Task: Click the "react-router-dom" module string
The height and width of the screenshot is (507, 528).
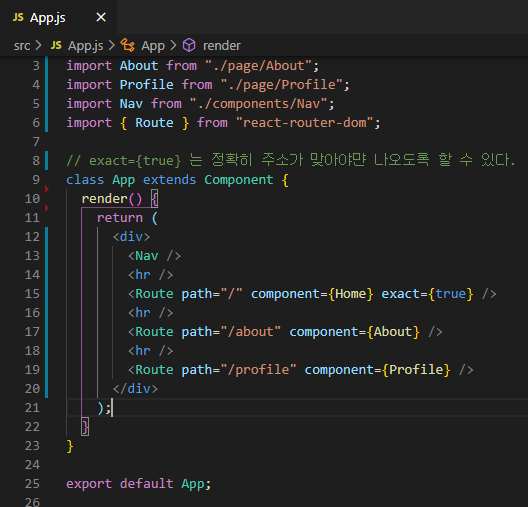Action: [304, 123]
